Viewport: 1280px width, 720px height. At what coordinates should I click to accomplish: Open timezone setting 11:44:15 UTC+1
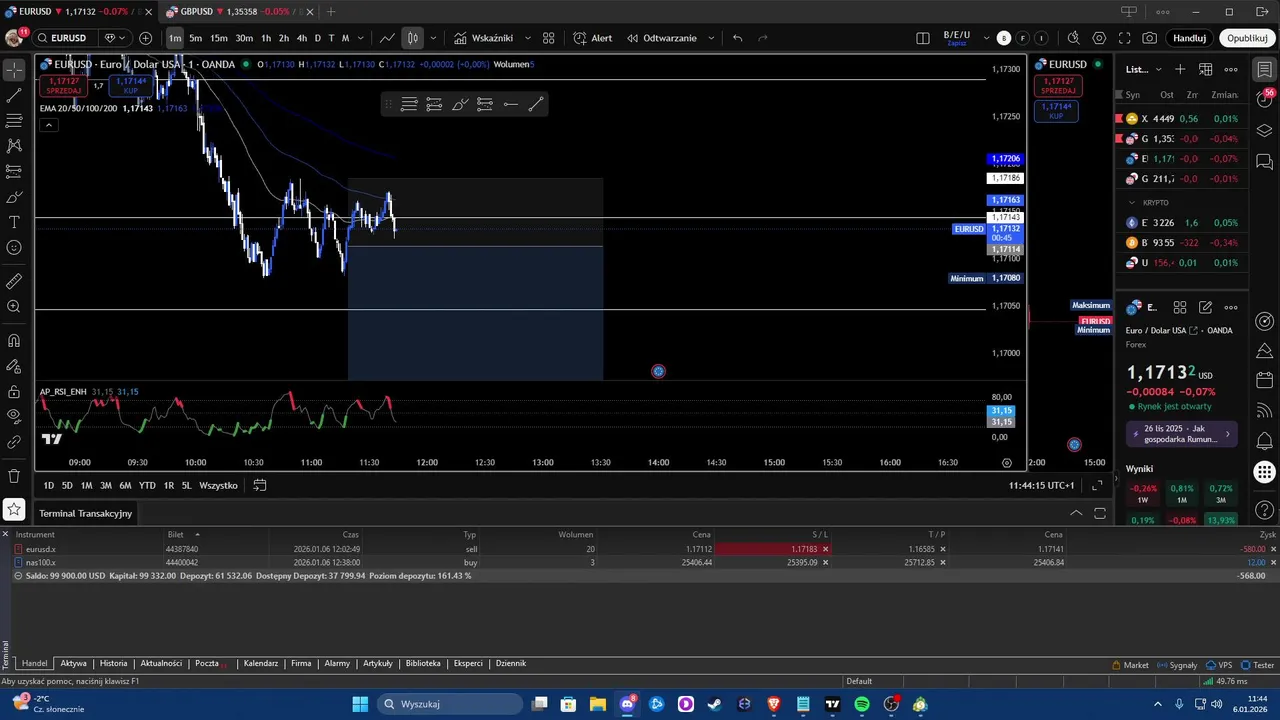[1042, 485]
